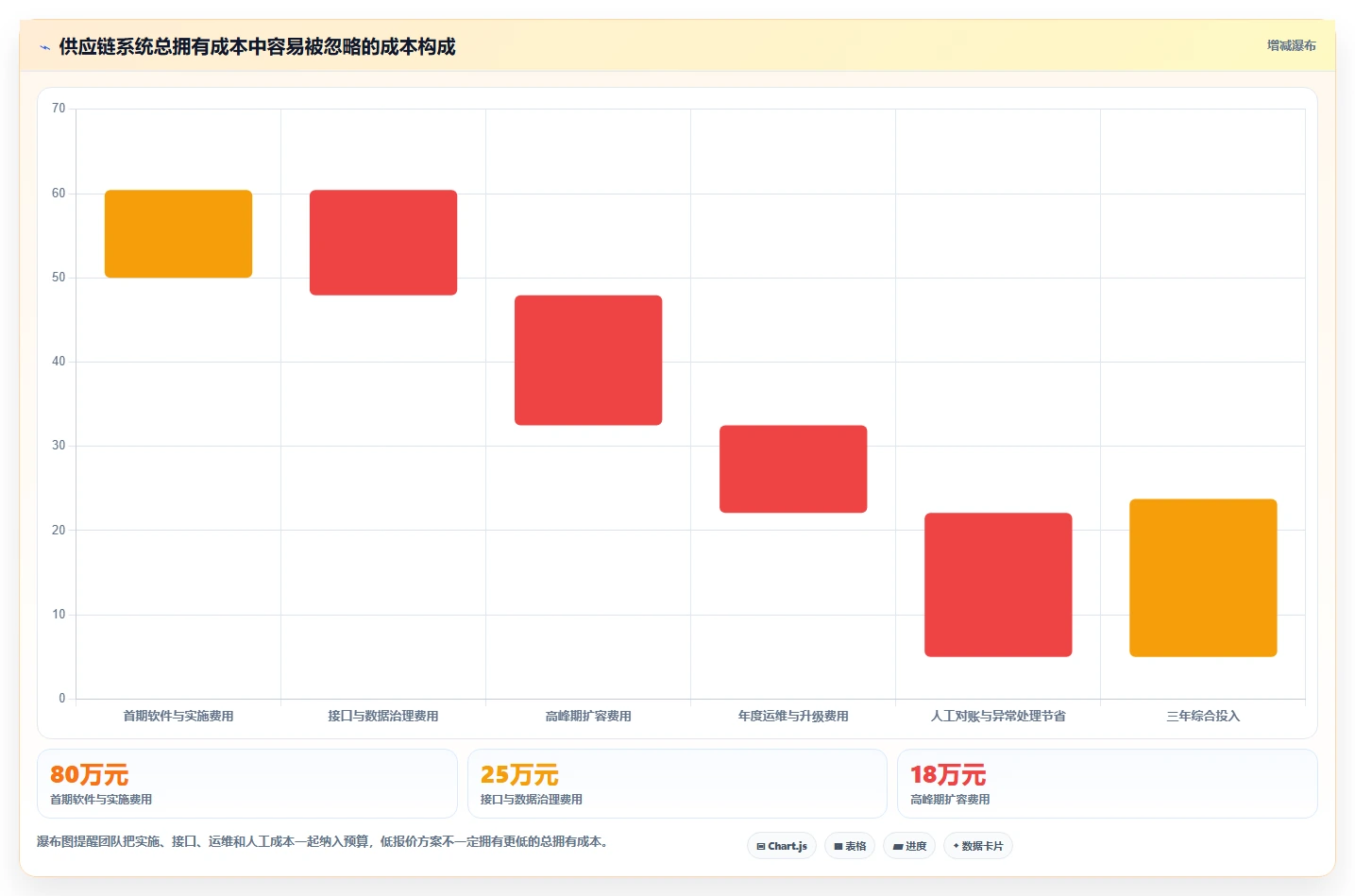
Task: Select the Chart.js chip
Action: pos(782,846)
